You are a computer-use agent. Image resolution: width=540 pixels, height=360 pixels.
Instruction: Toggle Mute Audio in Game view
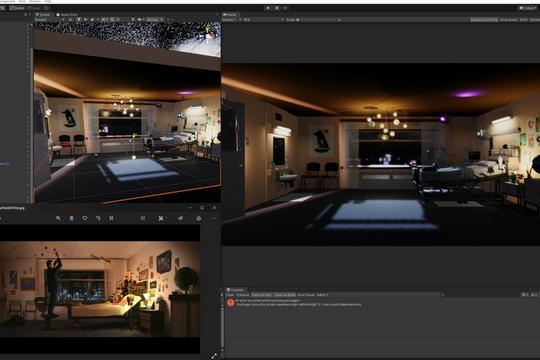(509, 20)
